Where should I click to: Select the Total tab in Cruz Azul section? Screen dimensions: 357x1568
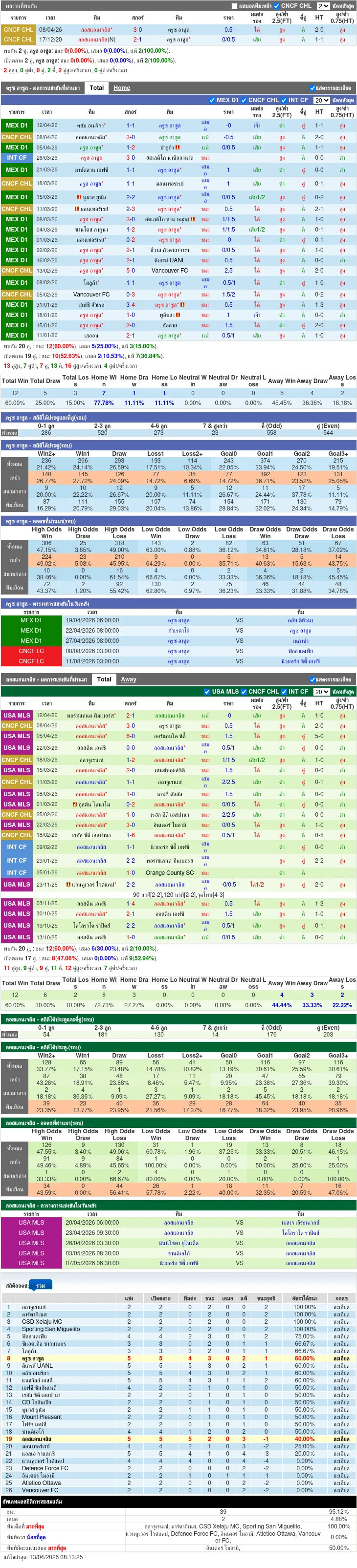coord(96,87)
